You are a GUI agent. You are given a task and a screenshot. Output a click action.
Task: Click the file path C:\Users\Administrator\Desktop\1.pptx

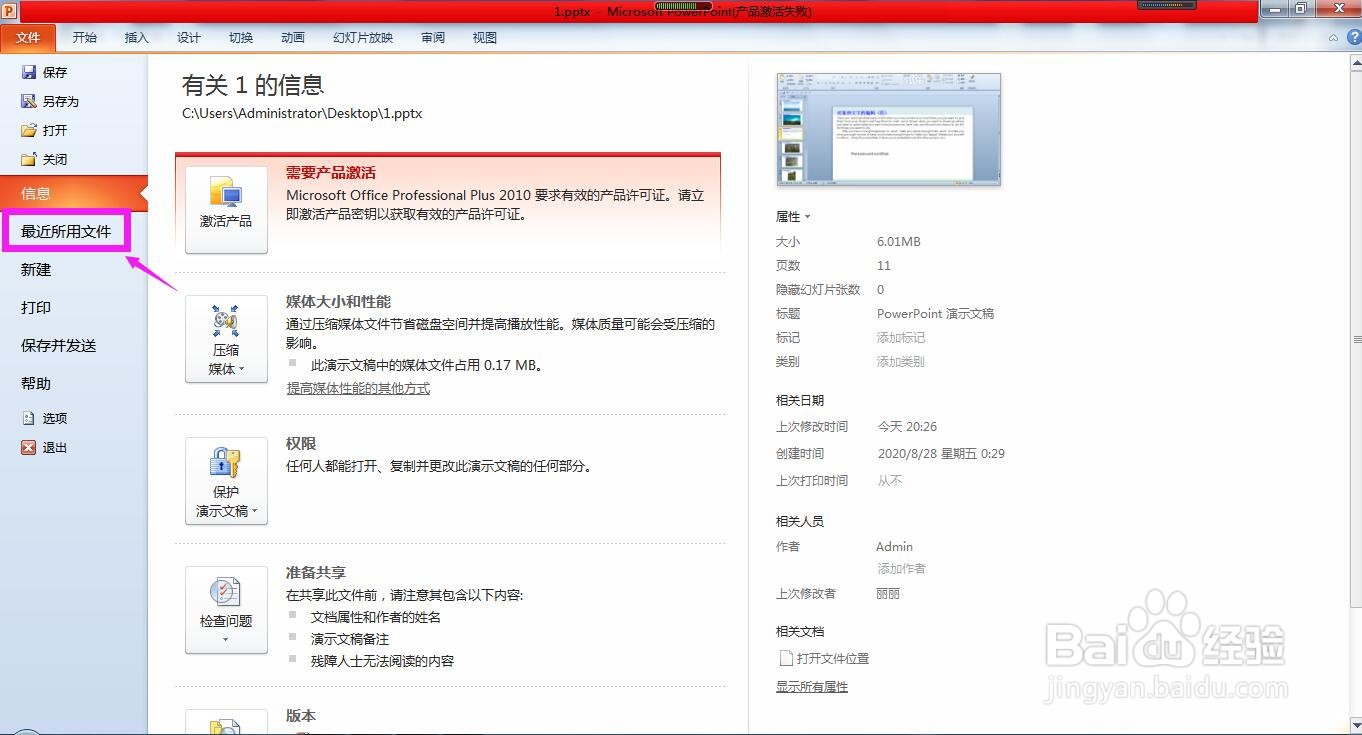[302, 113]
